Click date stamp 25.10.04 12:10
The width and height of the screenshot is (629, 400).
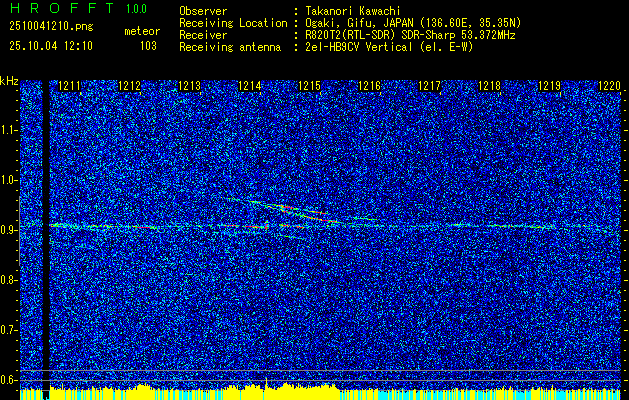pos(51,46)
